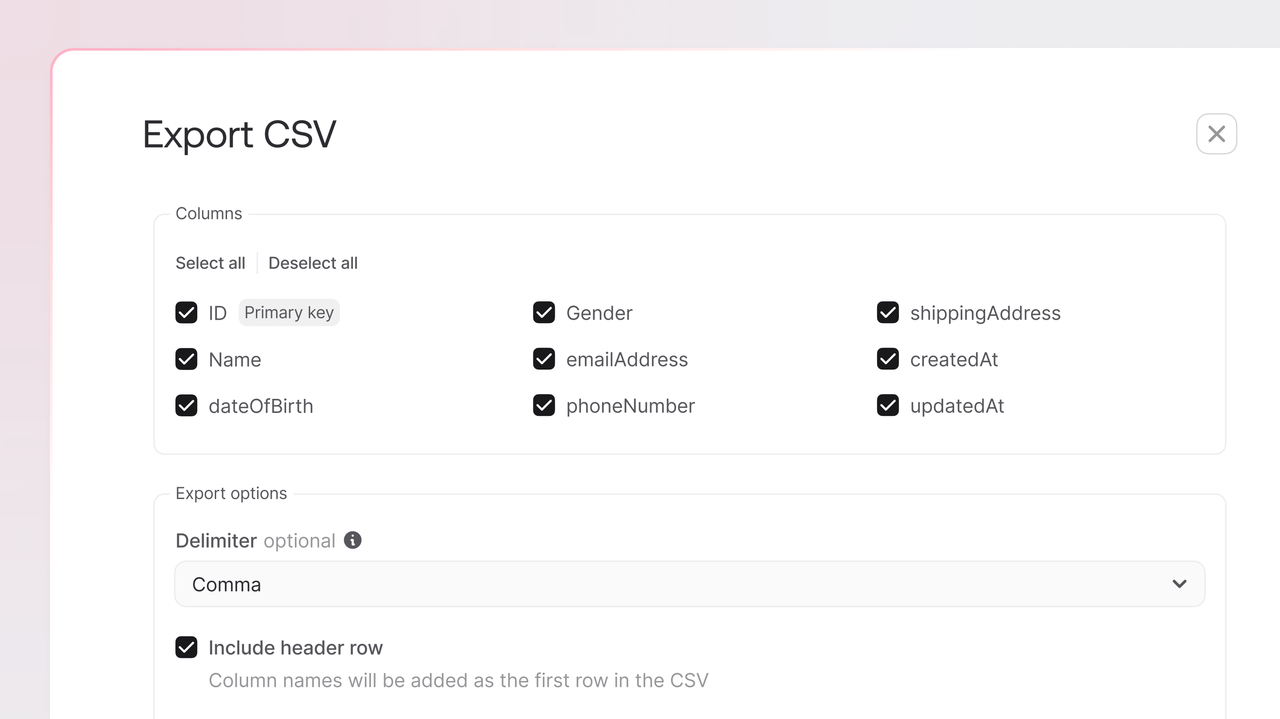This screenshot has height=719, width=1280.
Task: Click the Include header row label
Action: (x=295, y=648)
